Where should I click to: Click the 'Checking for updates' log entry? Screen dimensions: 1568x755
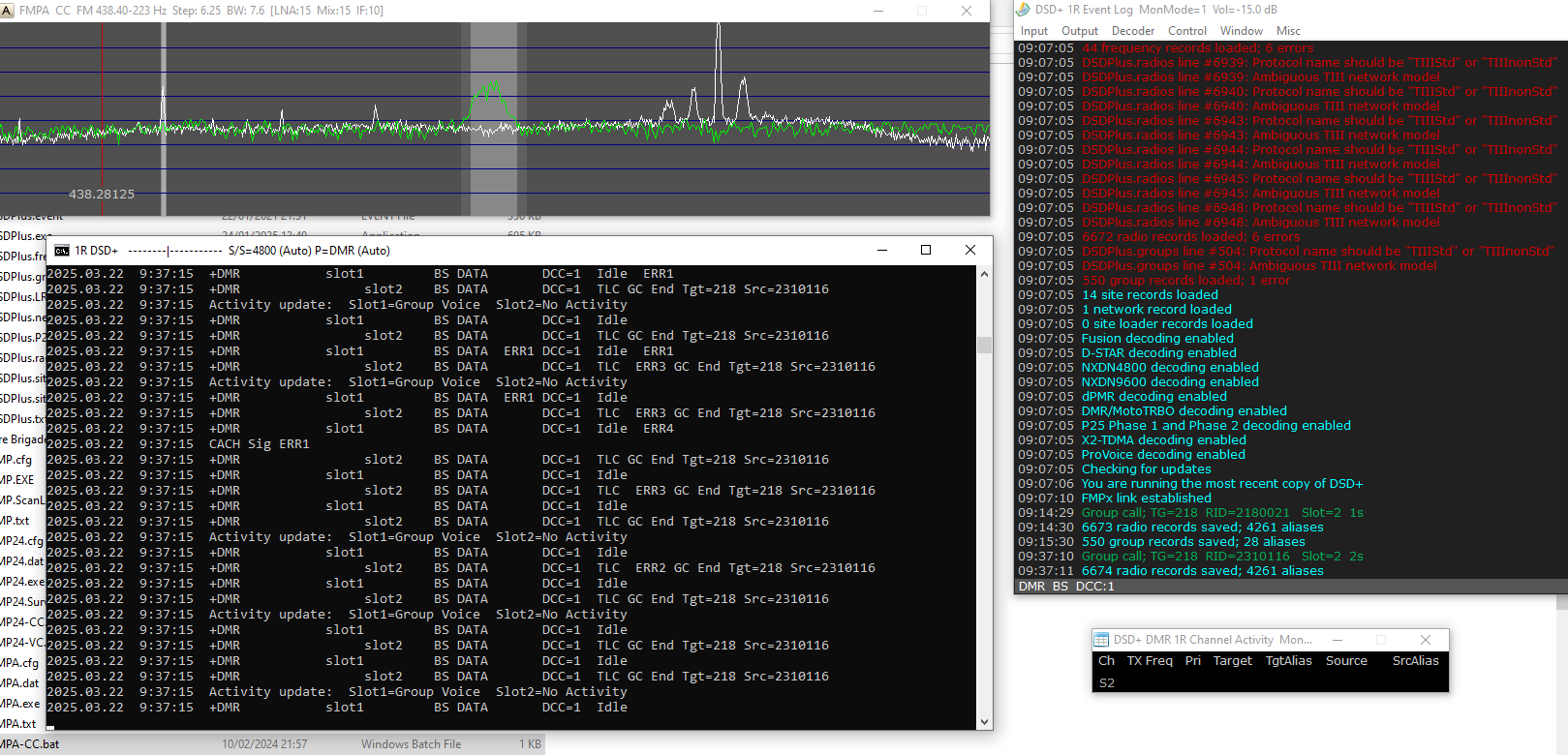[1147, 469]
